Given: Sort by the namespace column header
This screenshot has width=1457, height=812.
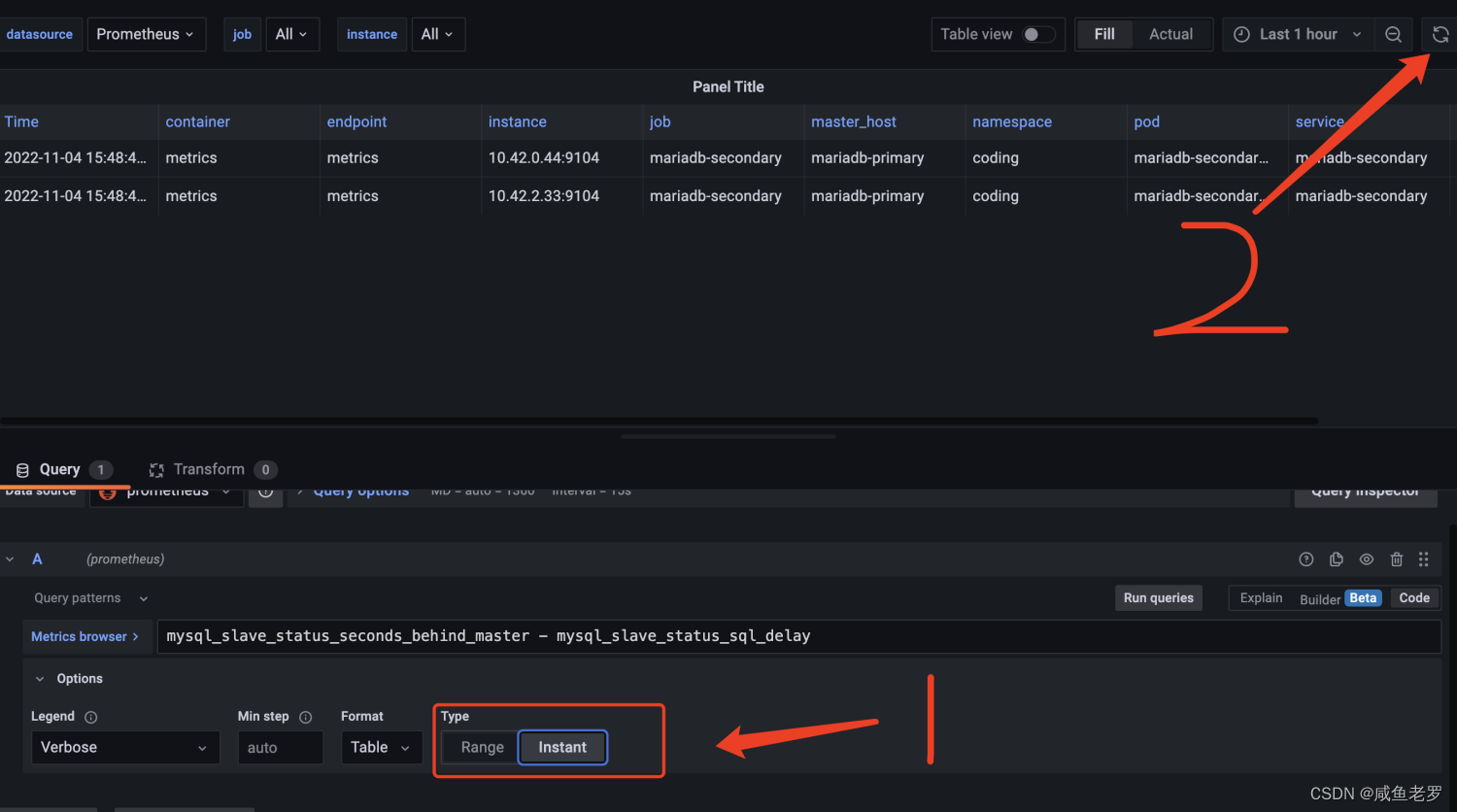Looking at the screenshot, I should (x=1011, y=121).
